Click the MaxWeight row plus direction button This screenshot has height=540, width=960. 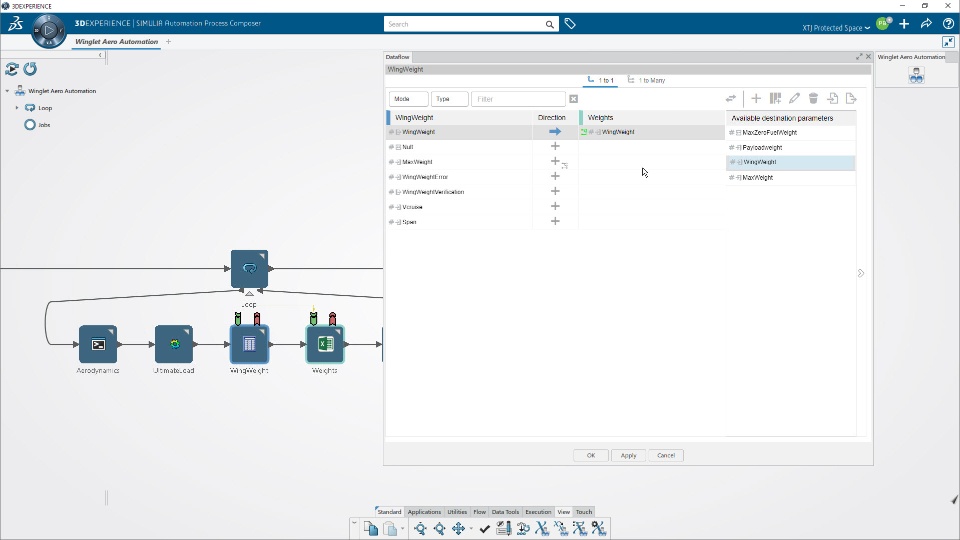[x=555, y=161]
